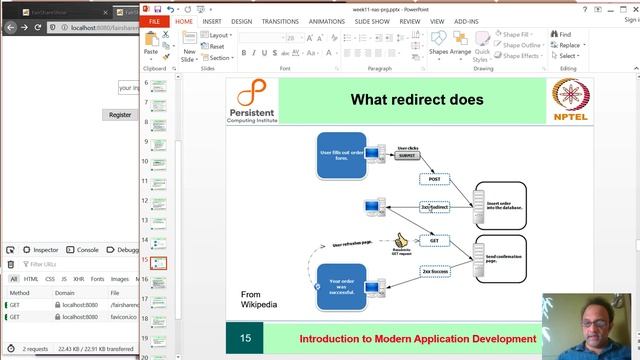Open the Section dropdown
This screenshot has height=360, width=640.
tap(218, 58)
